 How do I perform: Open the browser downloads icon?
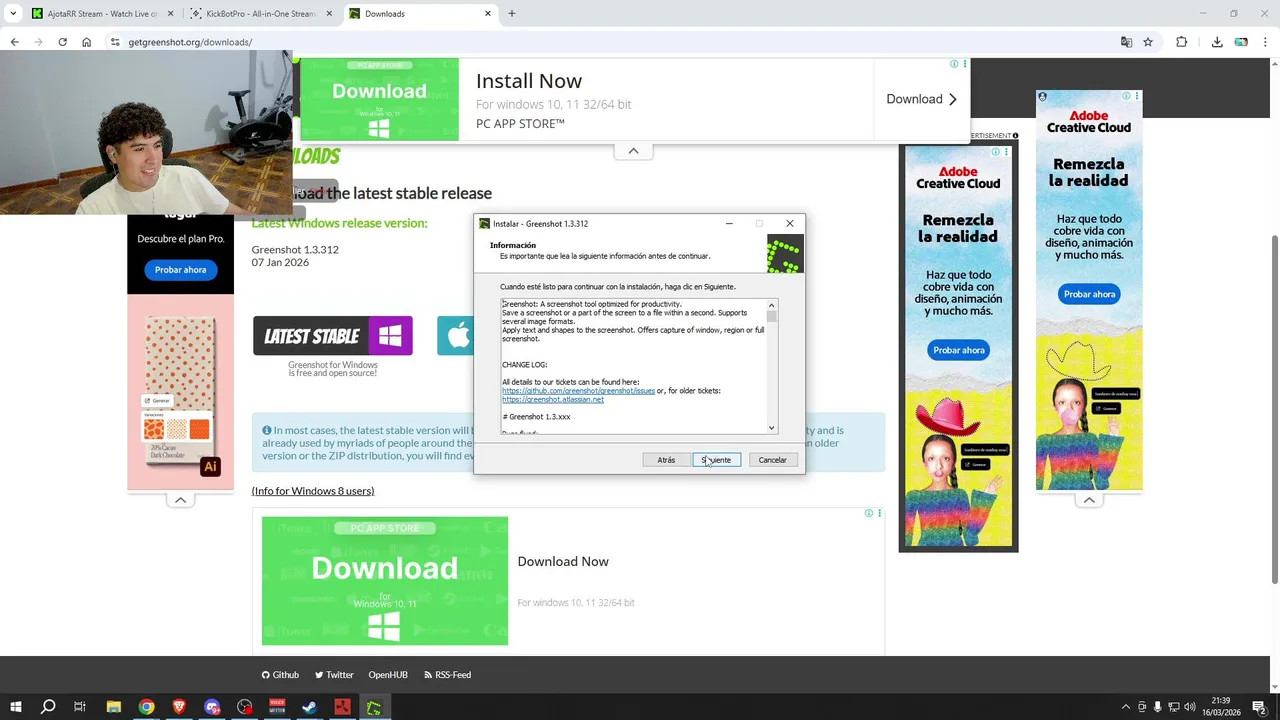(1217, 42)
